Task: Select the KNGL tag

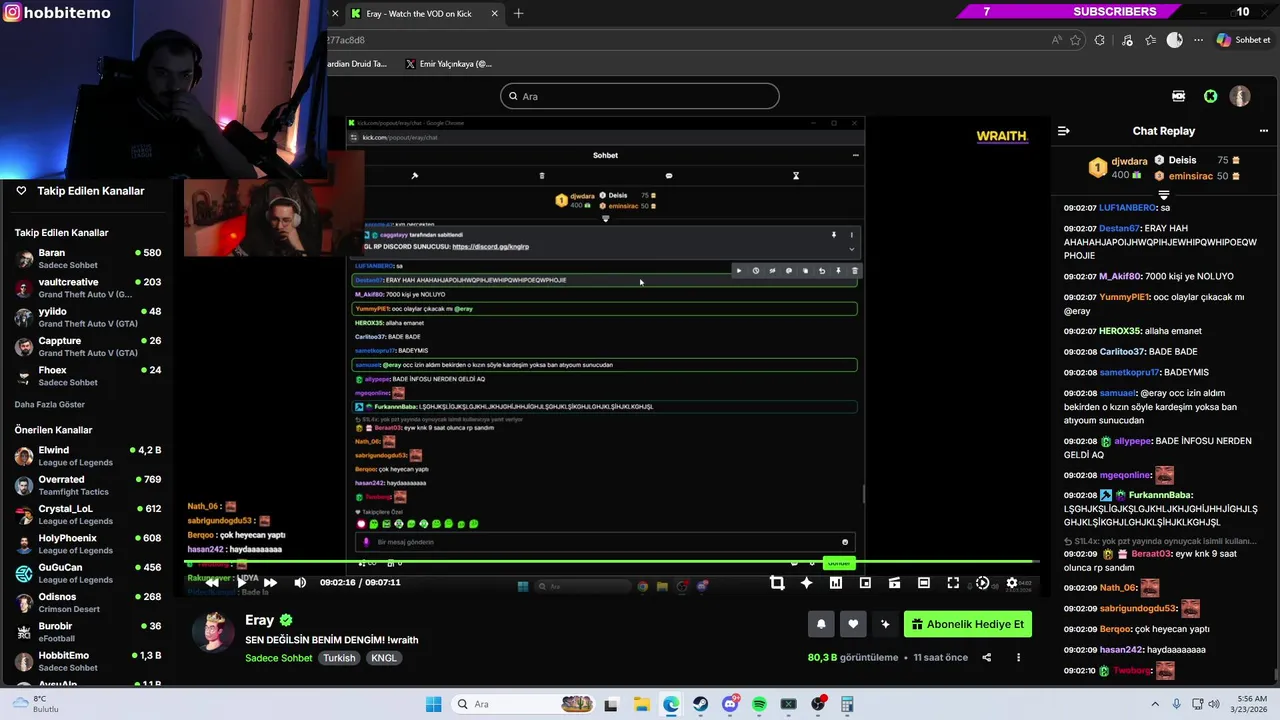Action: point(384,658)
